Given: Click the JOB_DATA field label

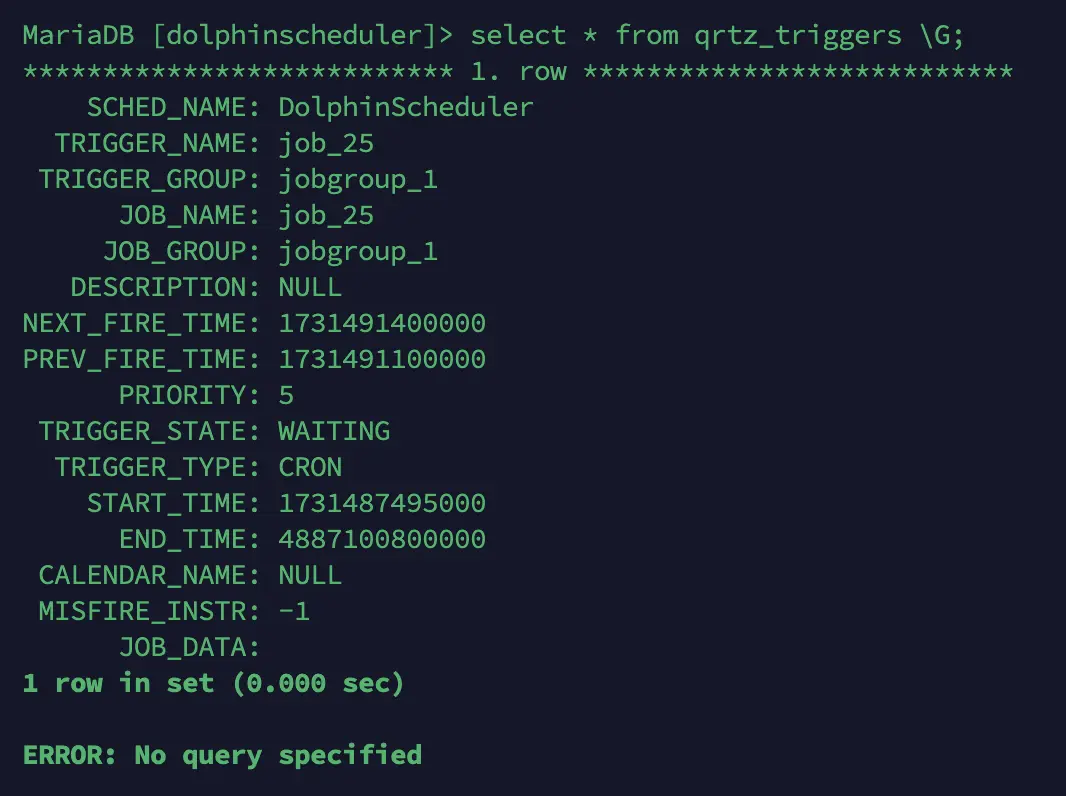Looking at the screenshot, I should tap(190, 647).
